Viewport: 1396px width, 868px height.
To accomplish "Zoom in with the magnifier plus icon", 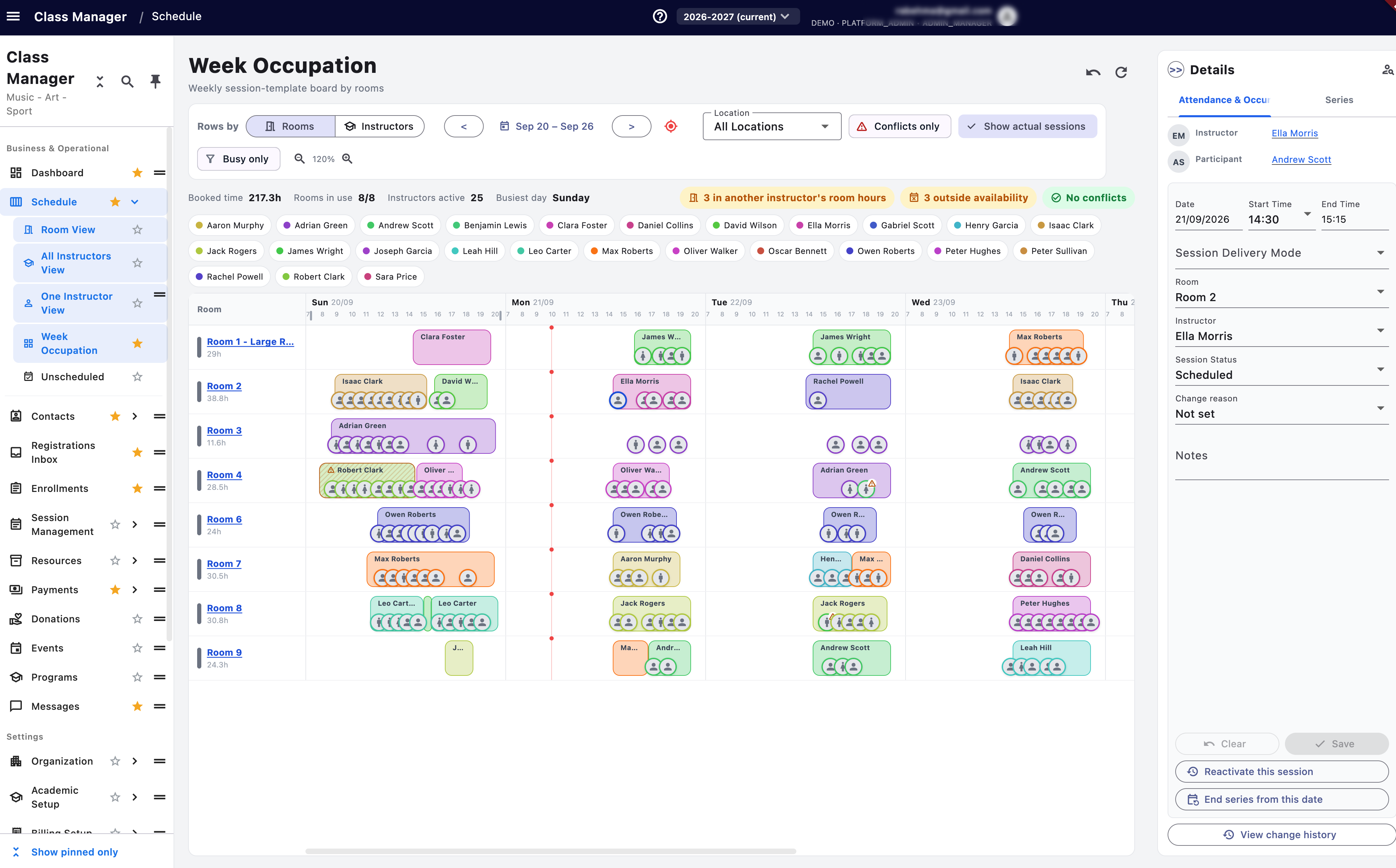I will [347, 159].
